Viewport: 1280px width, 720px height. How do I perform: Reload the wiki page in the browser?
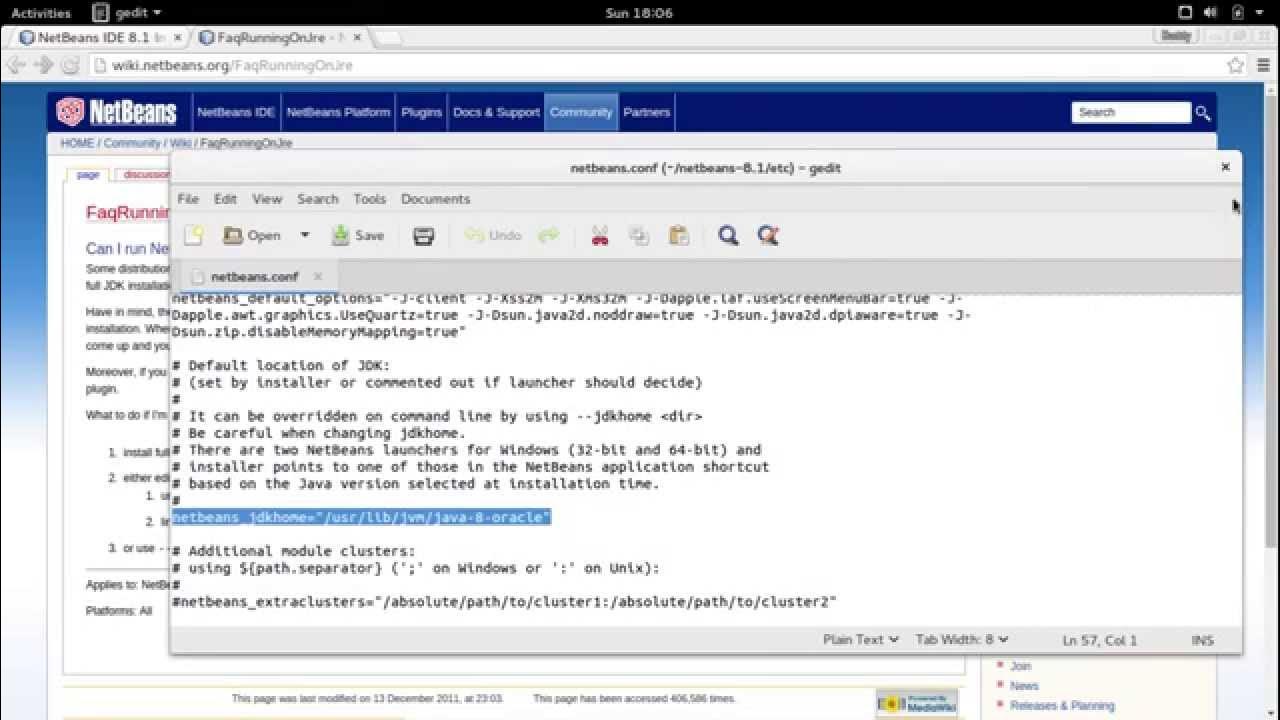tap(70, 65)
